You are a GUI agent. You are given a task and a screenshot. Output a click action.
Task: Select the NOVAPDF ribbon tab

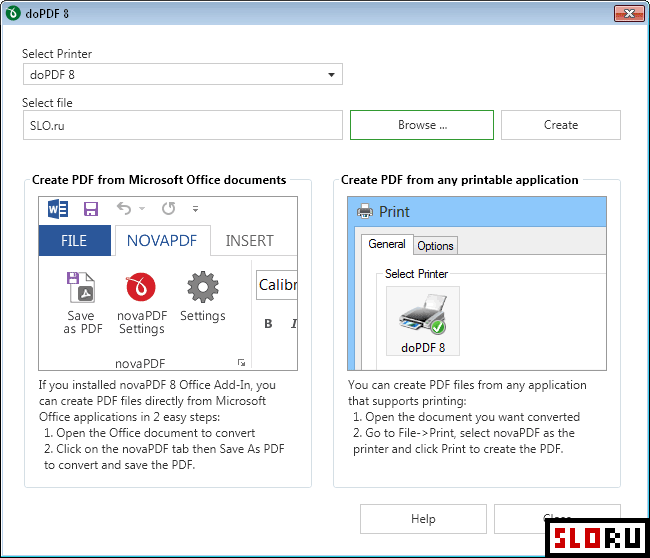[x=162, y=240]
